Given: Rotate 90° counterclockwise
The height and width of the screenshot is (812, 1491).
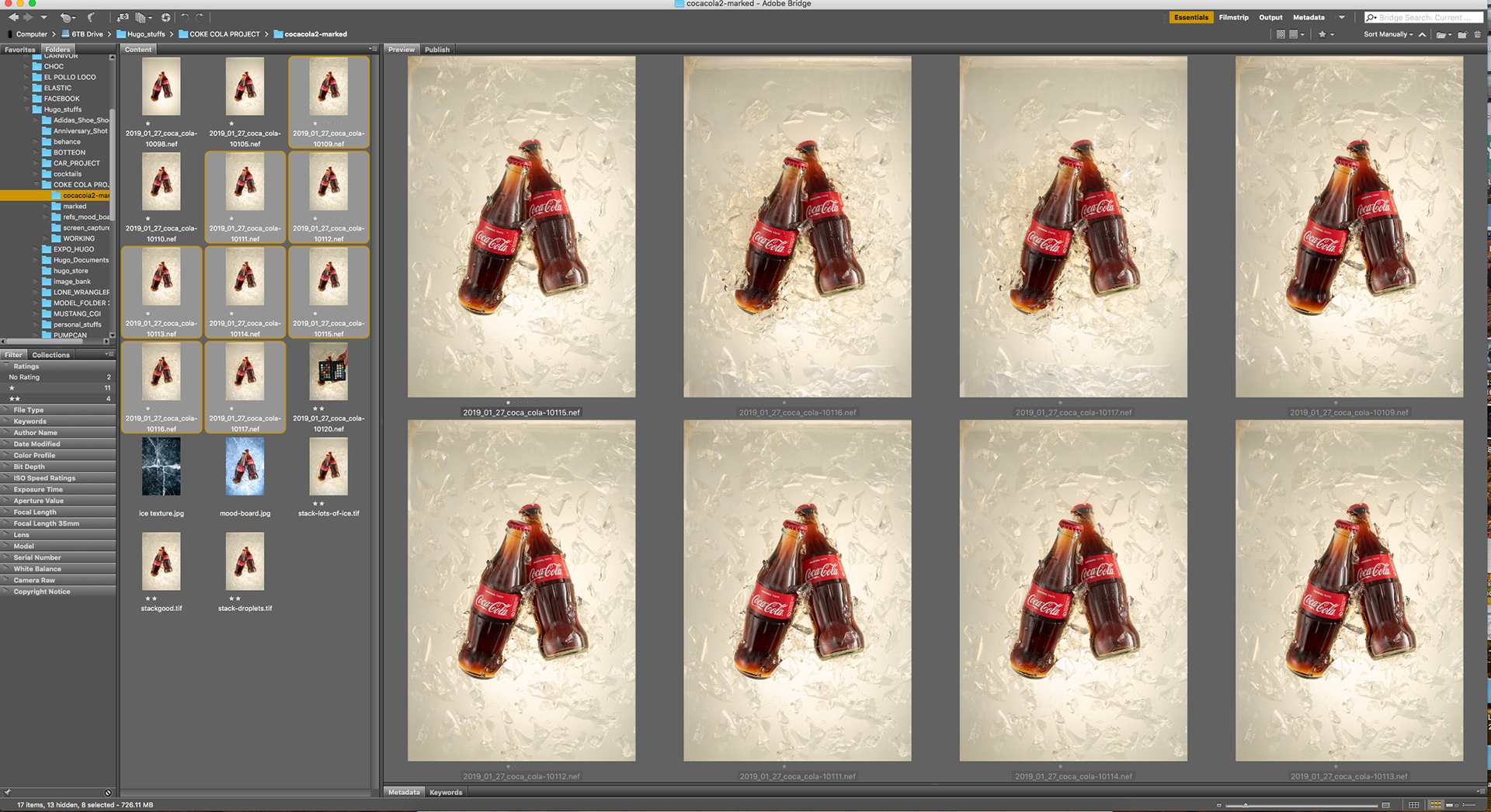Looking at the screenshot, I should click(x=185, y=17).
